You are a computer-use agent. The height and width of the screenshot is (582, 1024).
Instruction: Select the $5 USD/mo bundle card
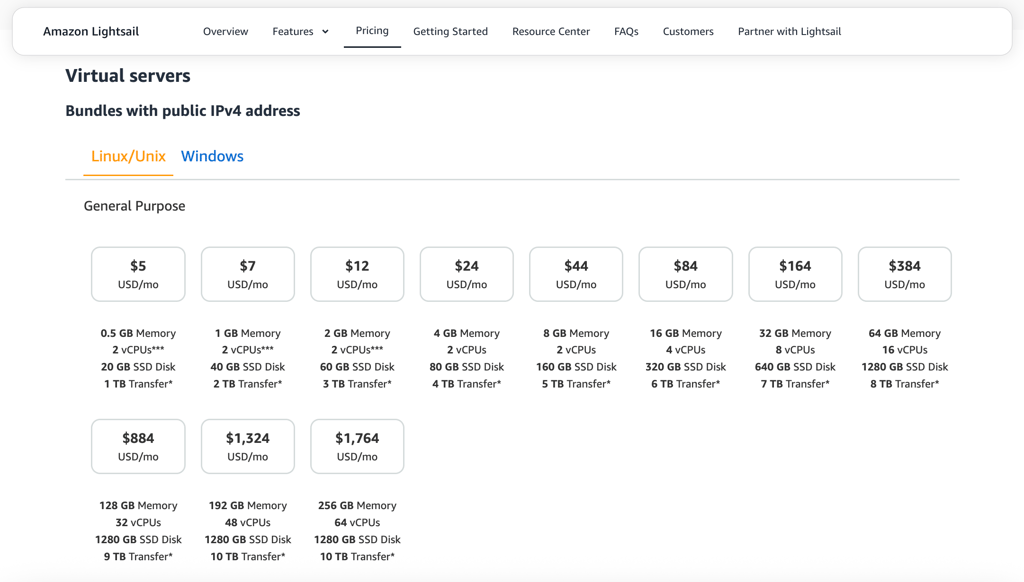click(x=138, y=274)
